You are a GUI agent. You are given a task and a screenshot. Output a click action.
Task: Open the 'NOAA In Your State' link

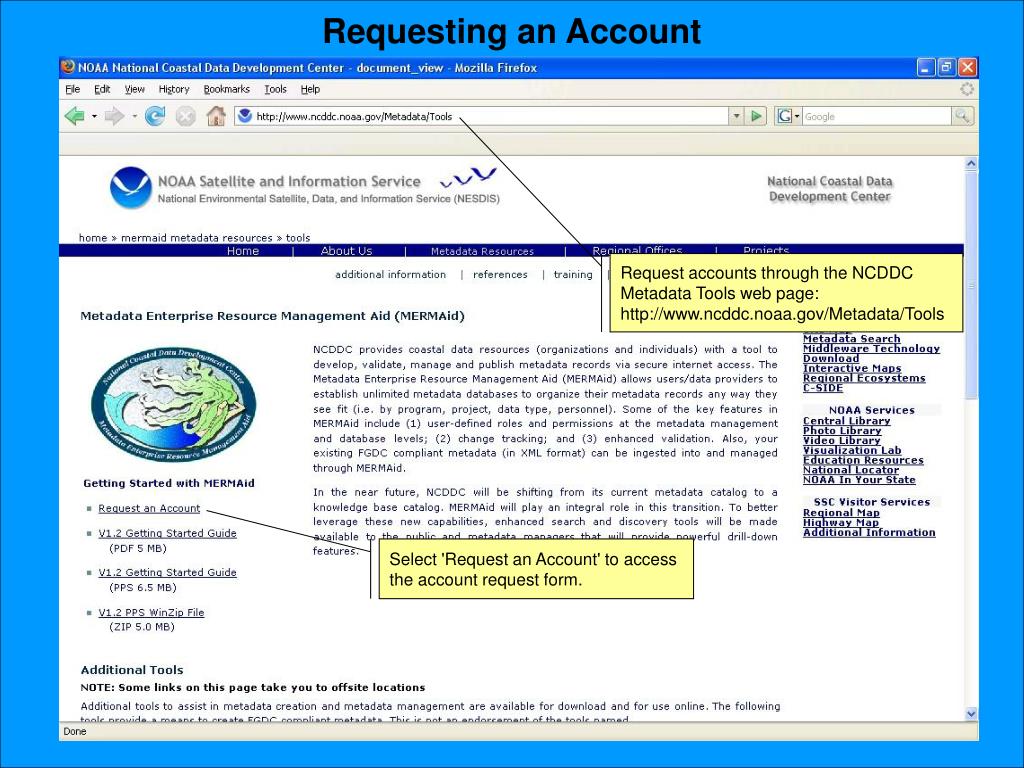(859, 479)
